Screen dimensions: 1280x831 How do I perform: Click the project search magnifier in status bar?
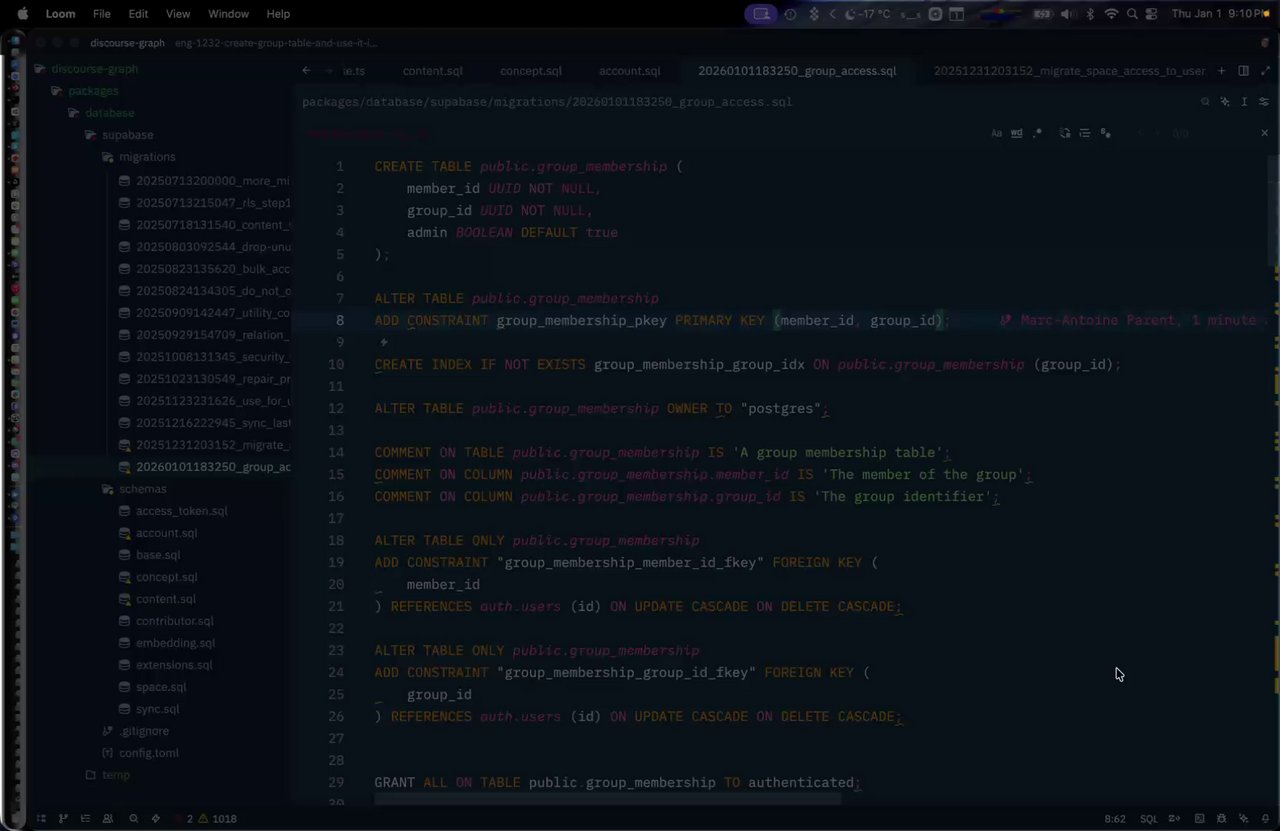click(x=133, y=818)
